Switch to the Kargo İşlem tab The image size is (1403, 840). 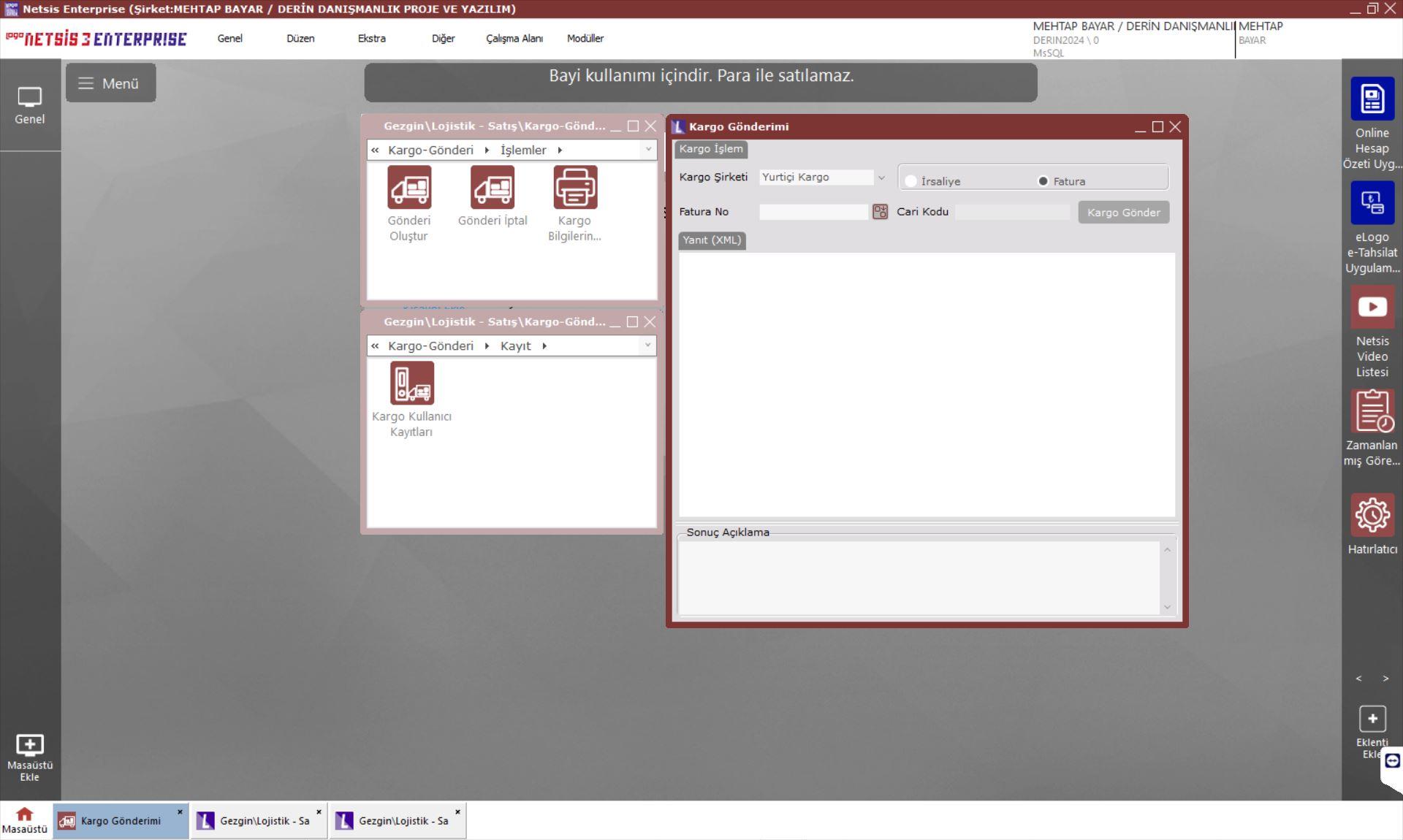pos(711,149)
